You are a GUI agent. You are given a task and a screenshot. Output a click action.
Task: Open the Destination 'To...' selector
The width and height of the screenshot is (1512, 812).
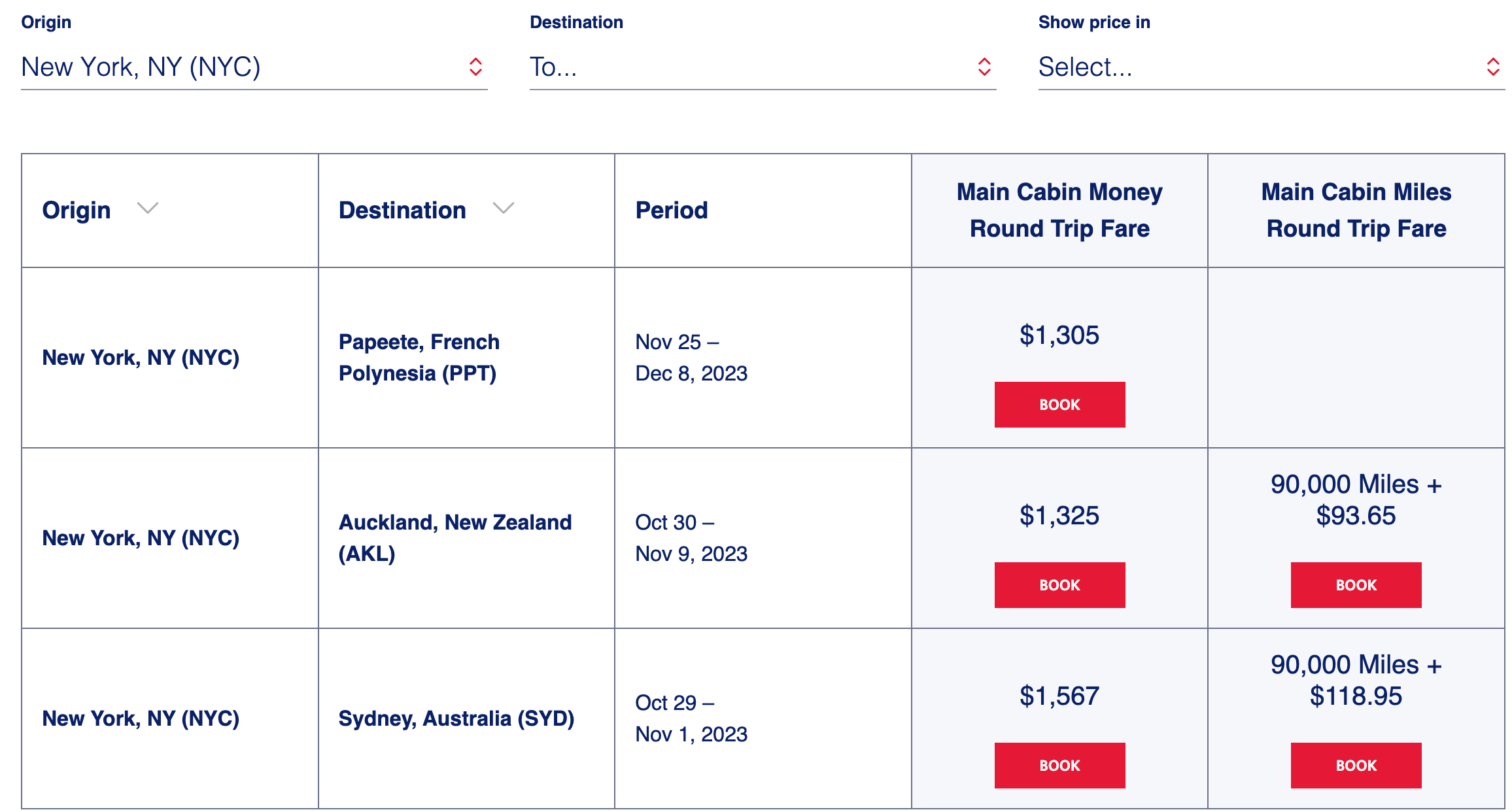[x=763, y=67]
